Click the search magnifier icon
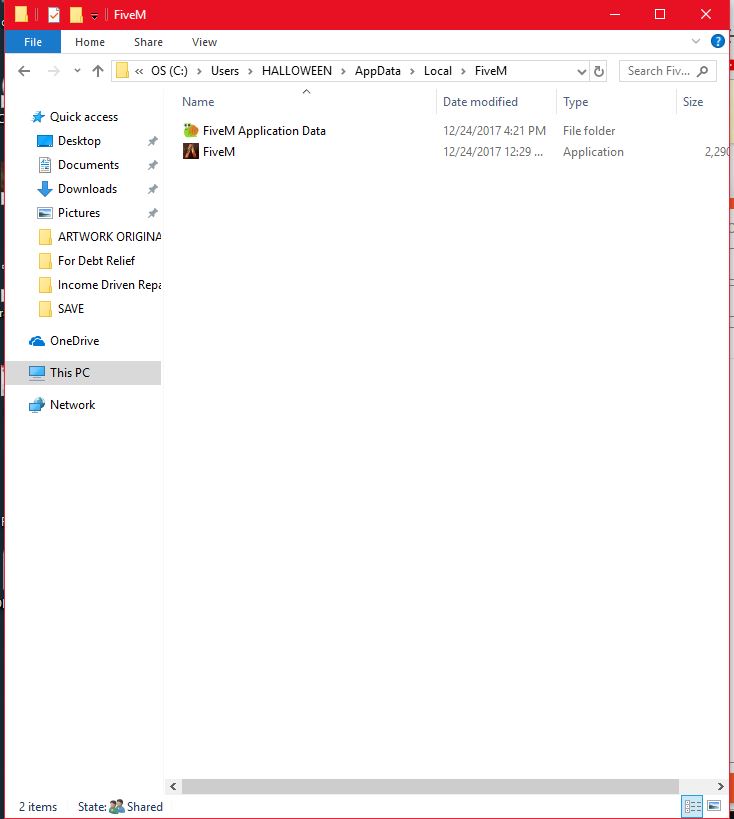The height and width of the screenshot is (819, 734). [703, 71]
